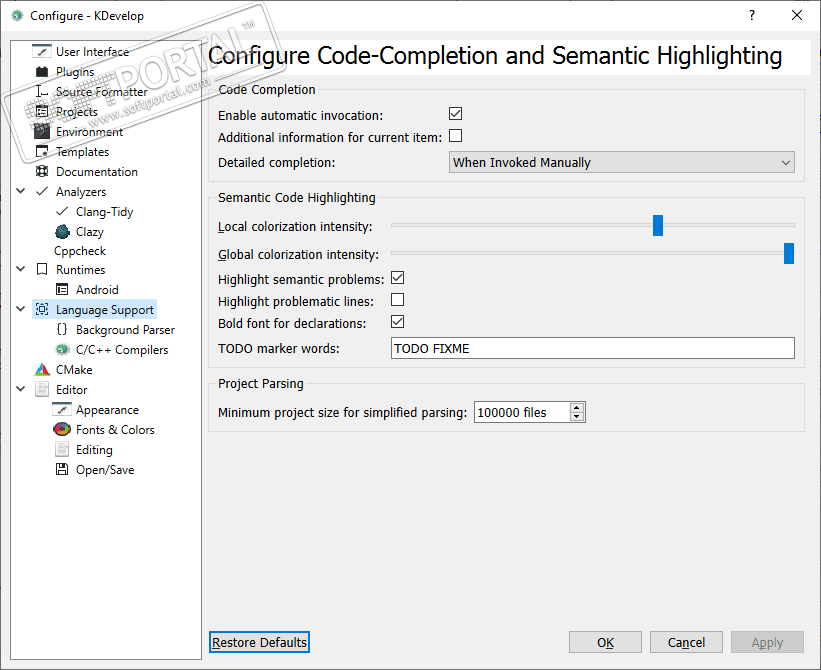Collapse the Editor tree section
Image resolution: width=821 pixels, height=670 pixels.
tap(20, 389)
